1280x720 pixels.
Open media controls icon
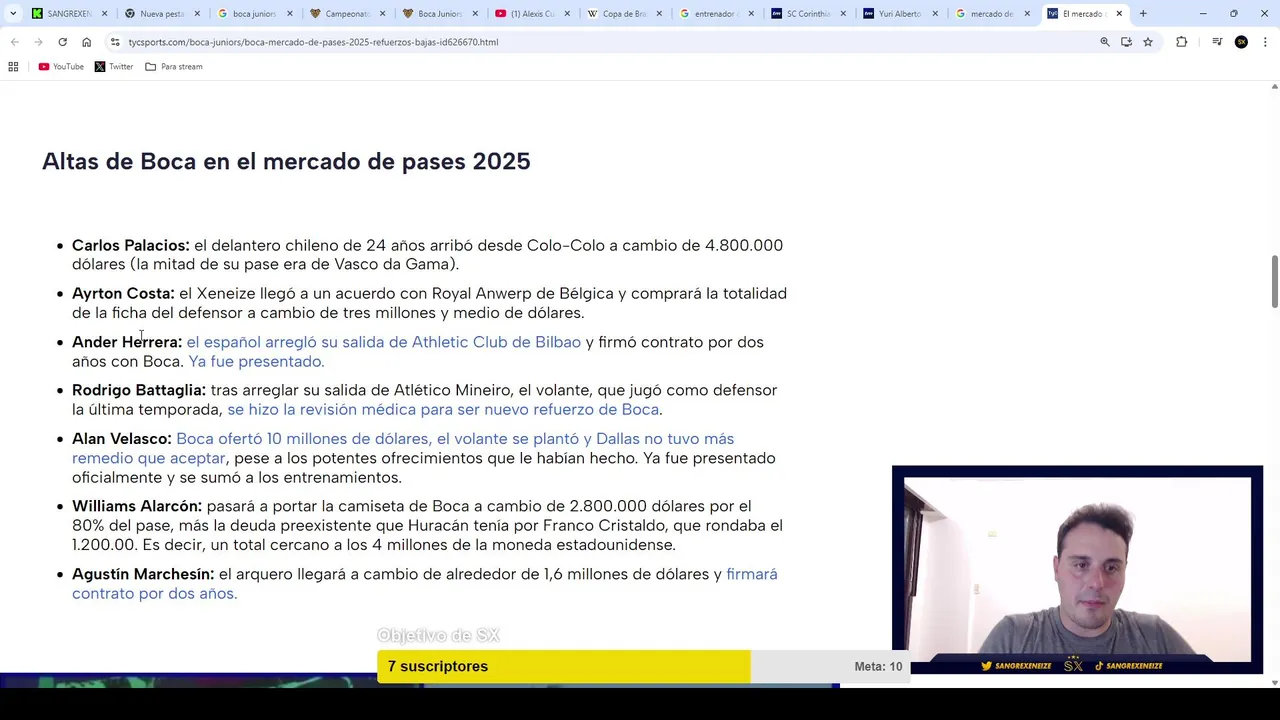pyautogui.click(x=1217, y=42)
